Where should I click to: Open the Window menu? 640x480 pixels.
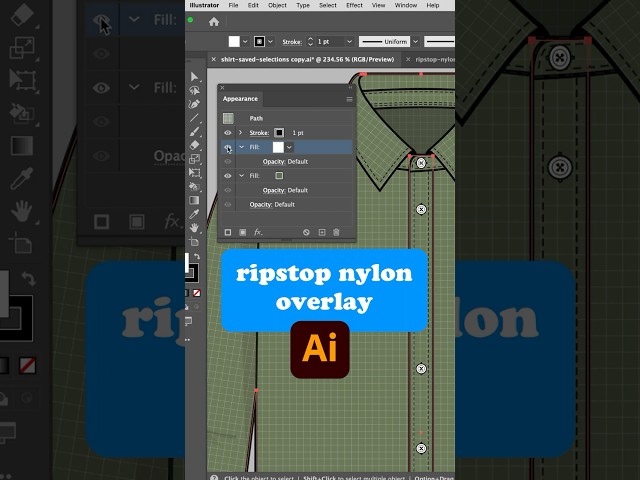pyautogui.click(x=406, y=5)
